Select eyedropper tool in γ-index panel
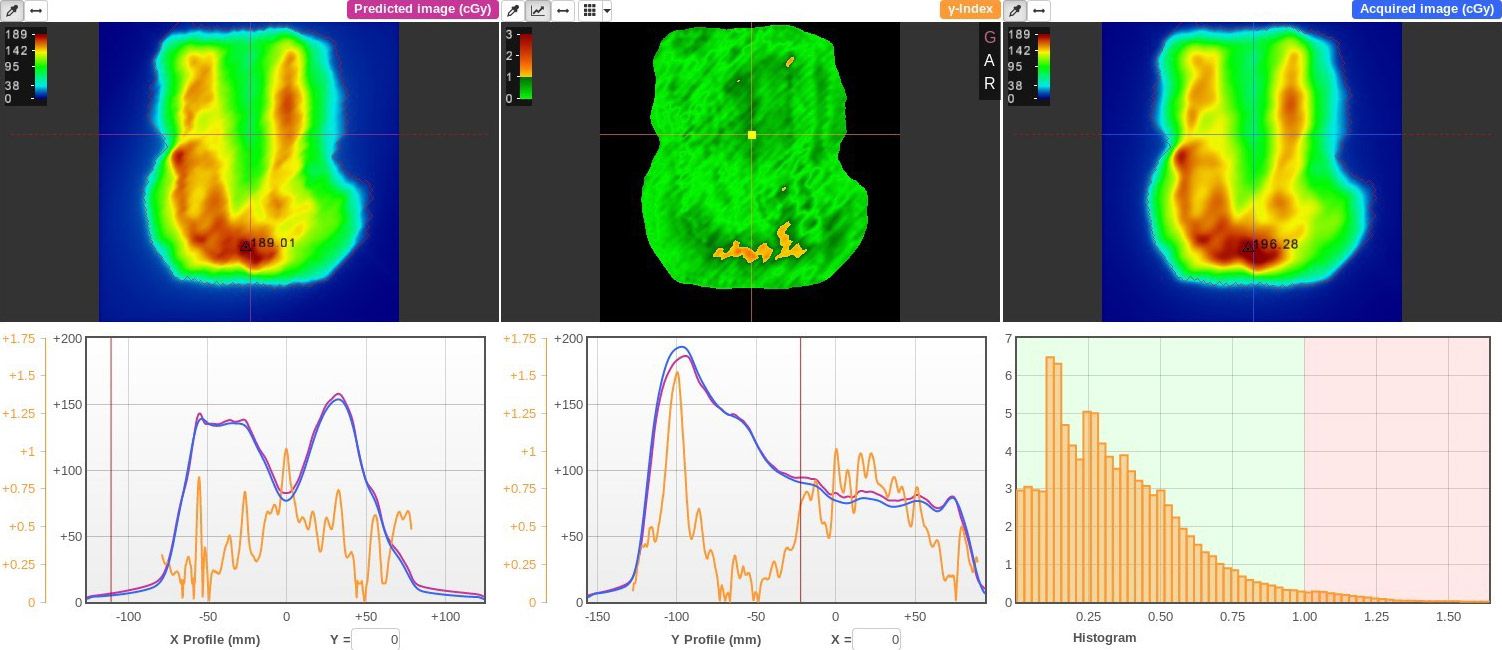The height and width of the screenshot is (650, 1502). coord(513,10)
